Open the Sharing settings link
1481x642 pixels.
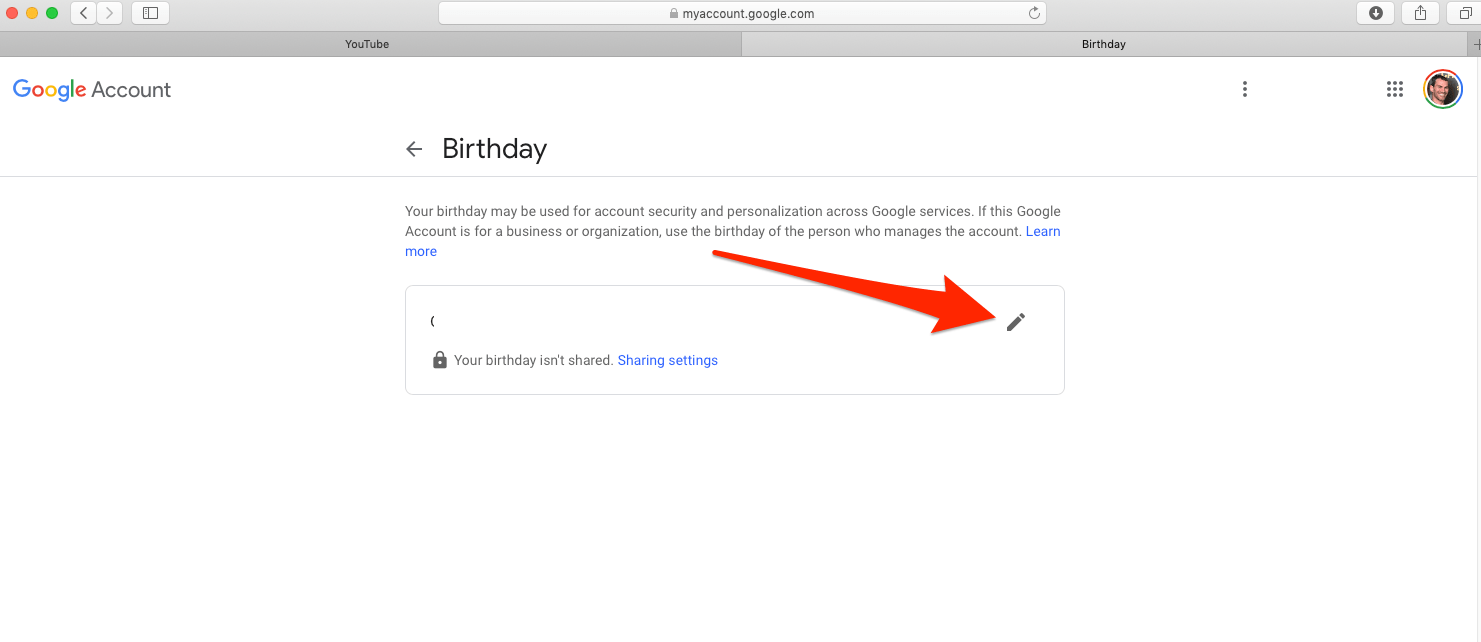(x=667, y=360)
